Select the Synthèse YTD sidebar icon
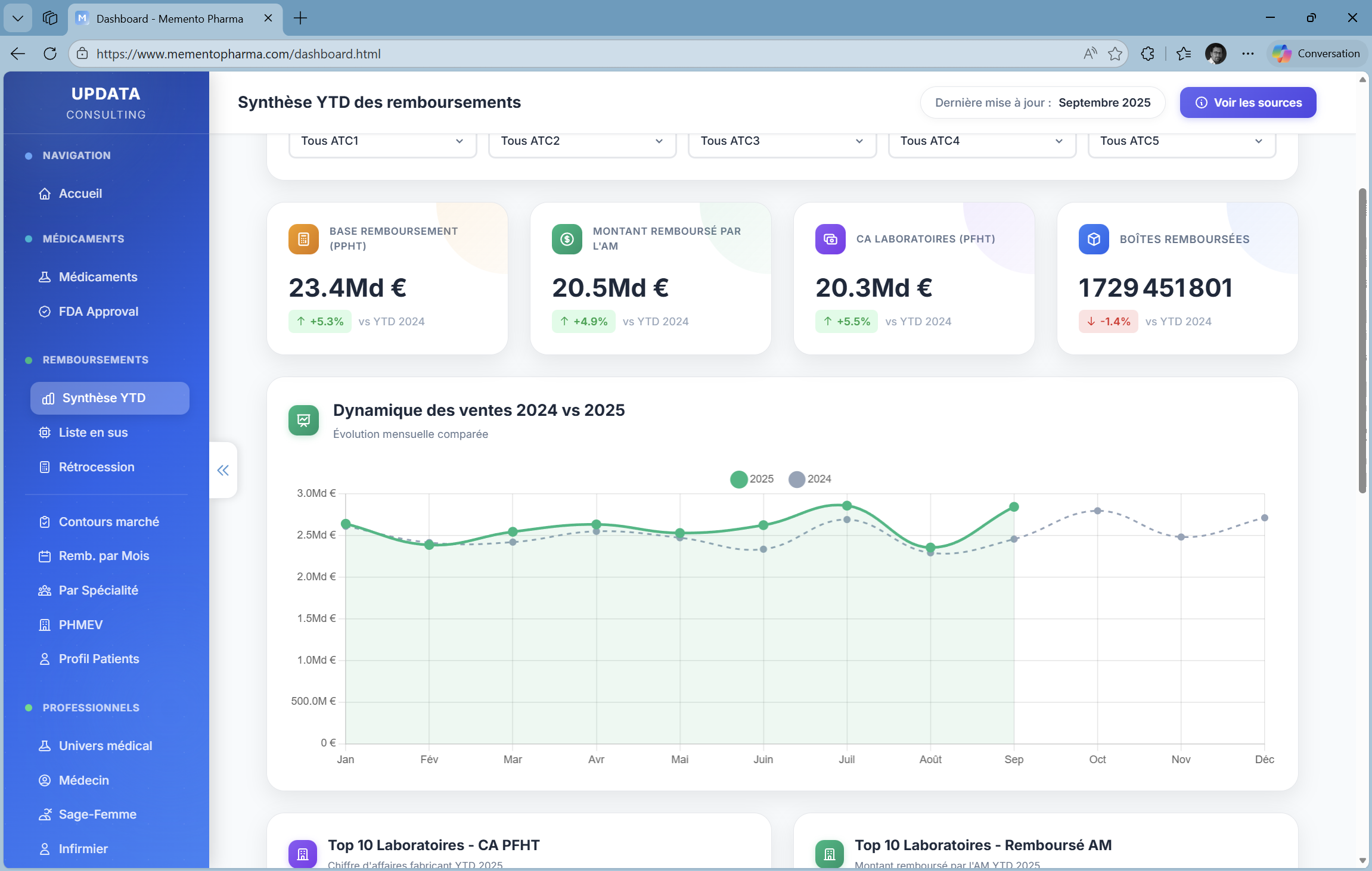1372x871 pixels. pyautogui.click(x=47, y=398)
